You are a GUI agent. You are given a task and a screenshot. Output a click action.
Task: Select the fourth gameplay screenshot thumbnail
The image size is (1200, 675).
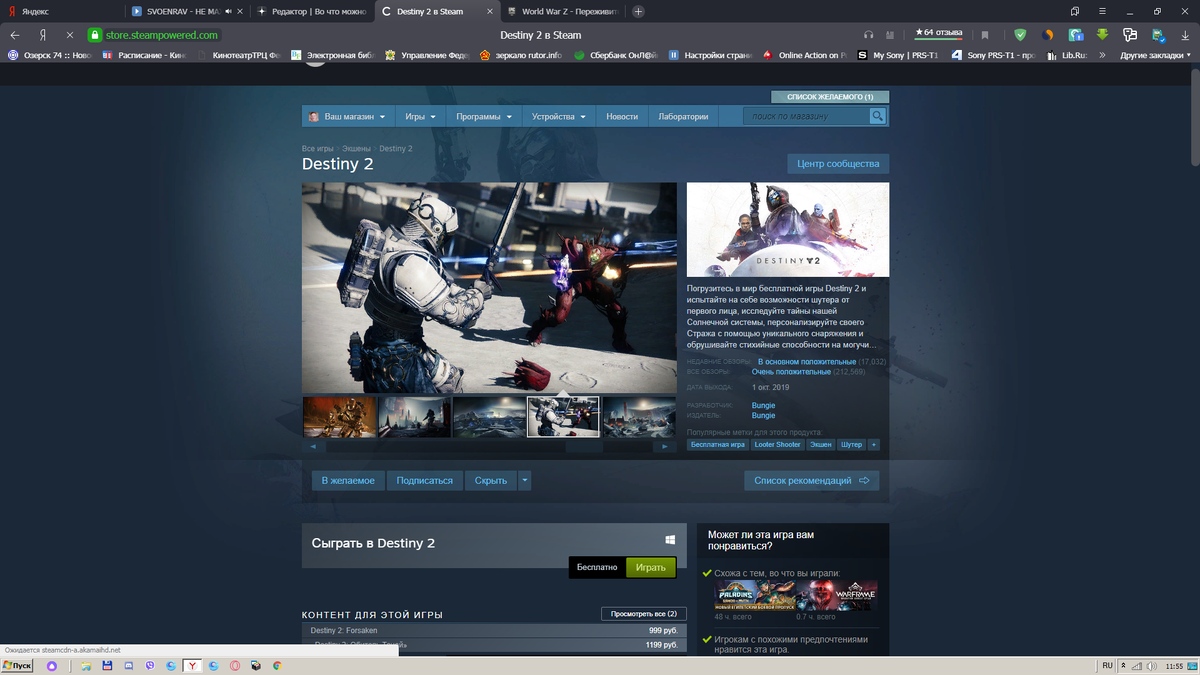(x=563, y=417)
